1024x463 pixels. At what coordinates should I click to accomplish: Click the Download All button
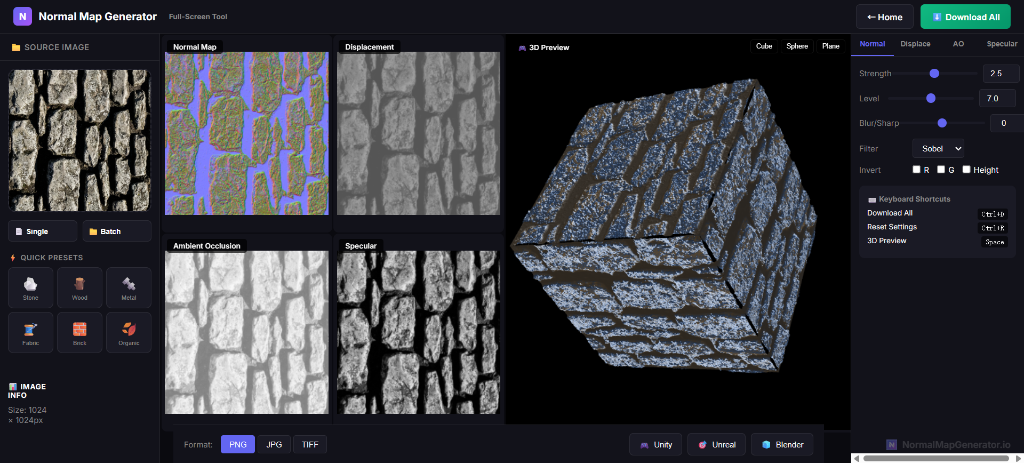click(965, 17)
